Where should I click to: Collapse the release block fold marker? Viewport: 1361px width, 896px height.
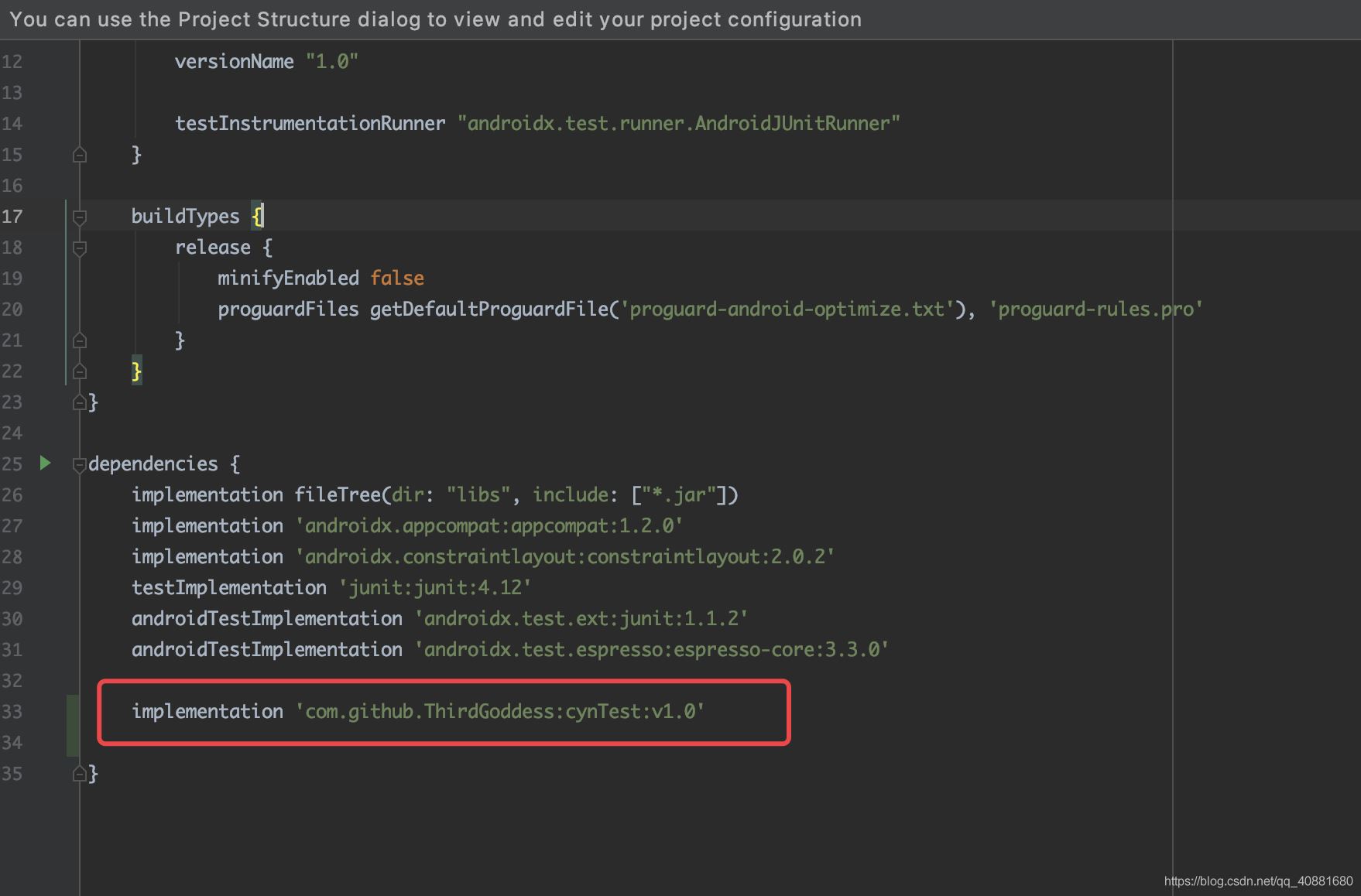(x=79, y=248)
